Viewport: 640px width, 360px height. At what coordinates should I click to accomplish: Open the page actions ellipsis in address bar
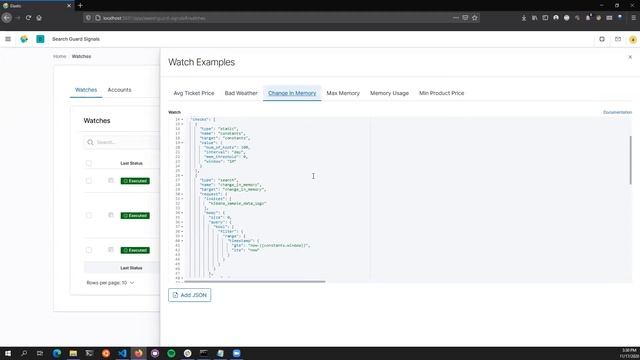pyautogui.click(x=456, y=18)
